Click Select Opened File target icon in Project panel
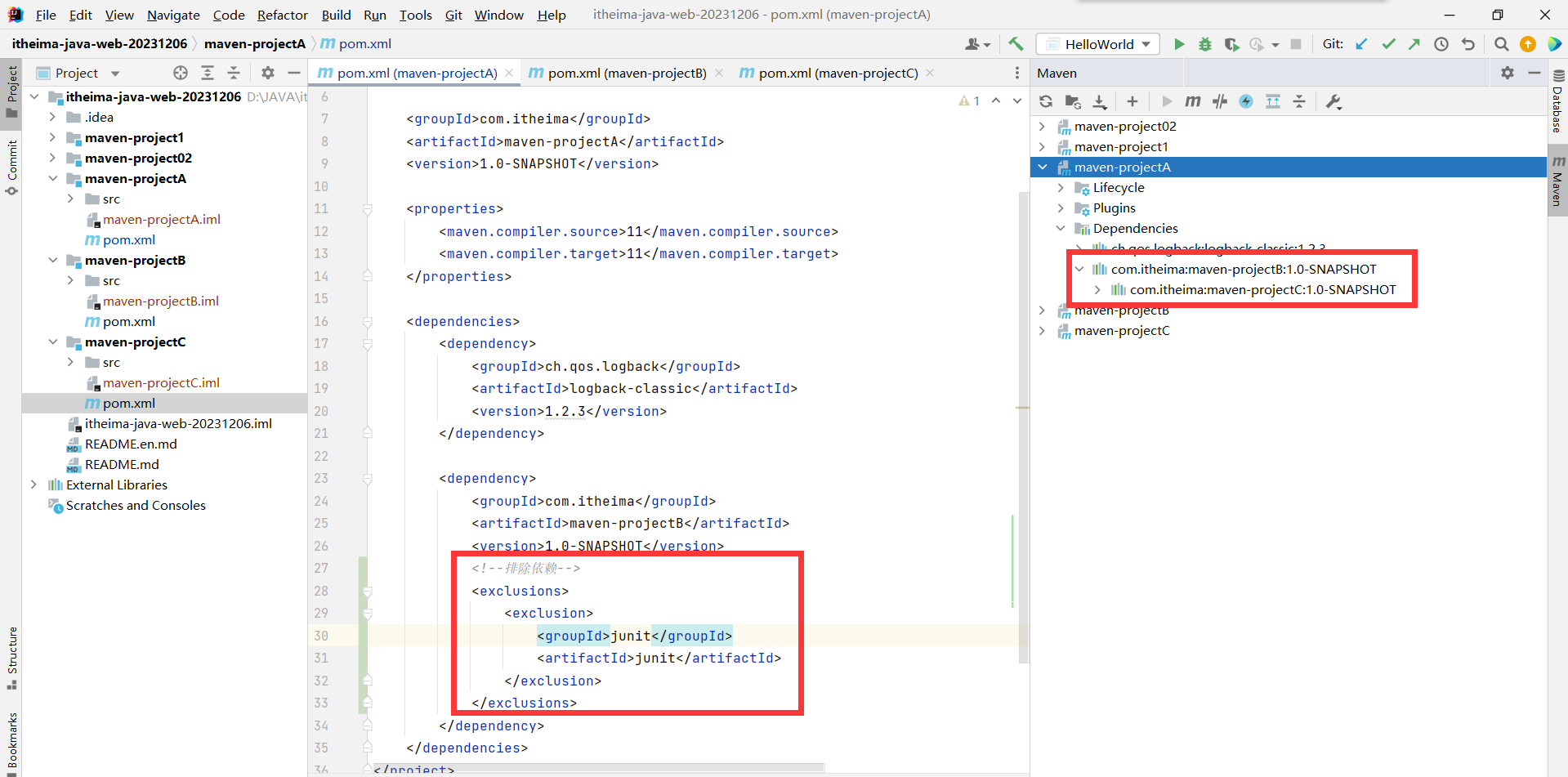The width and height of the screenshot is (1568, 777). point(181,73)
